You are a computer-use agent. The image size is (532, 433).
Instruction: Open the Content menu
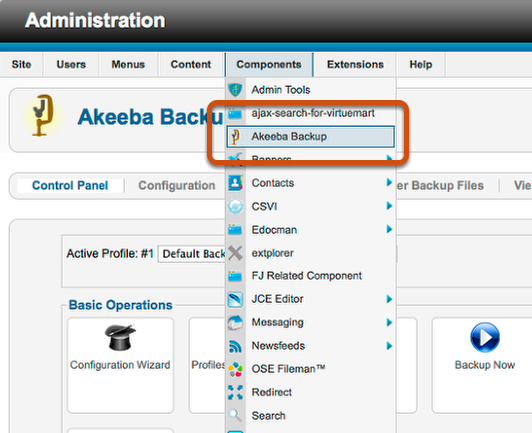click(x=191, y=64)
